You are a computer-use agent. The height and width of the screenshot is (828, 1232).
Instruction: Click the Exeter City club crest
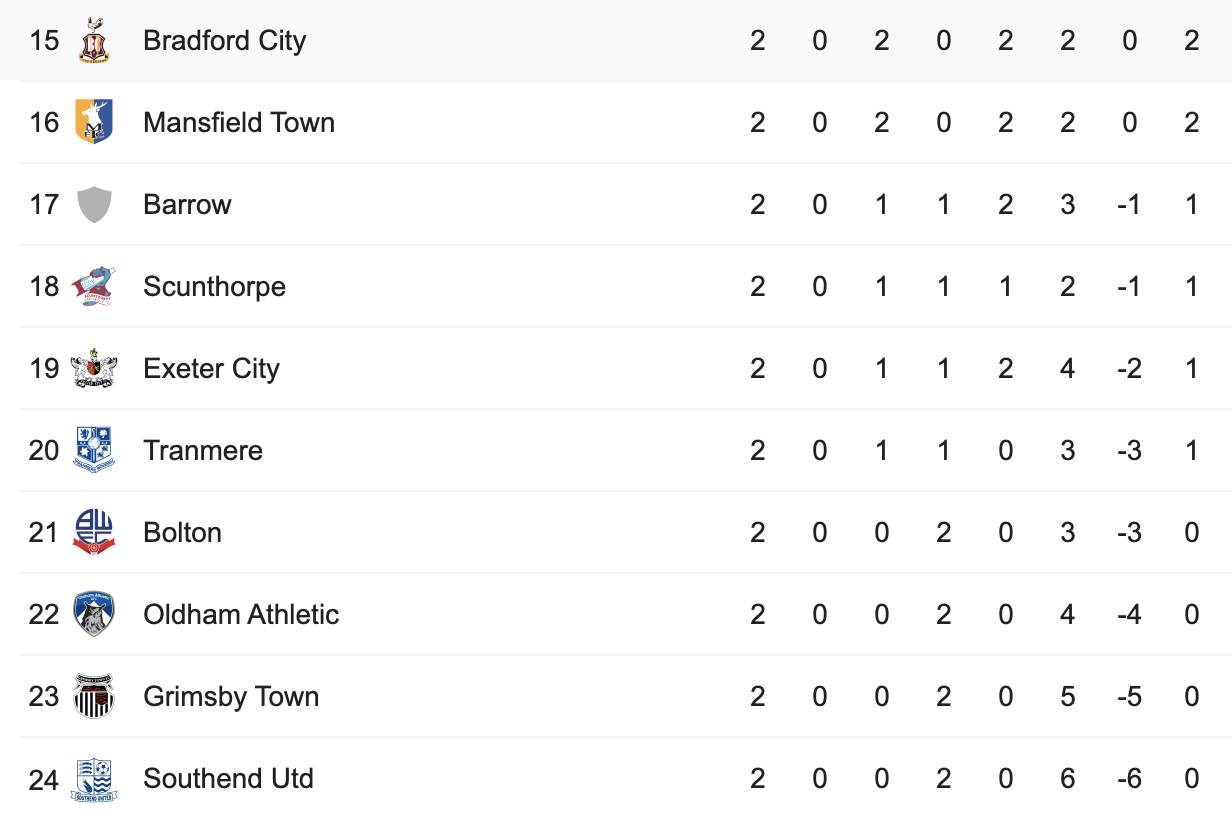tap(94, 368)
